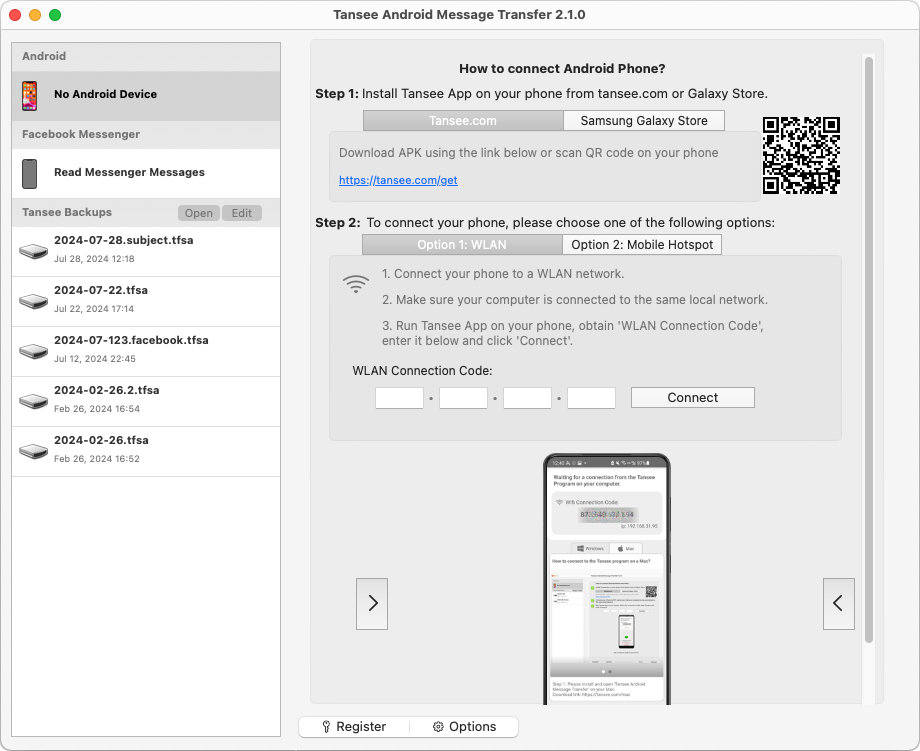
Task: Click 'Feb 26, 2024 16:54' date text
Action: pyautogui.click(x=97, y=408)
